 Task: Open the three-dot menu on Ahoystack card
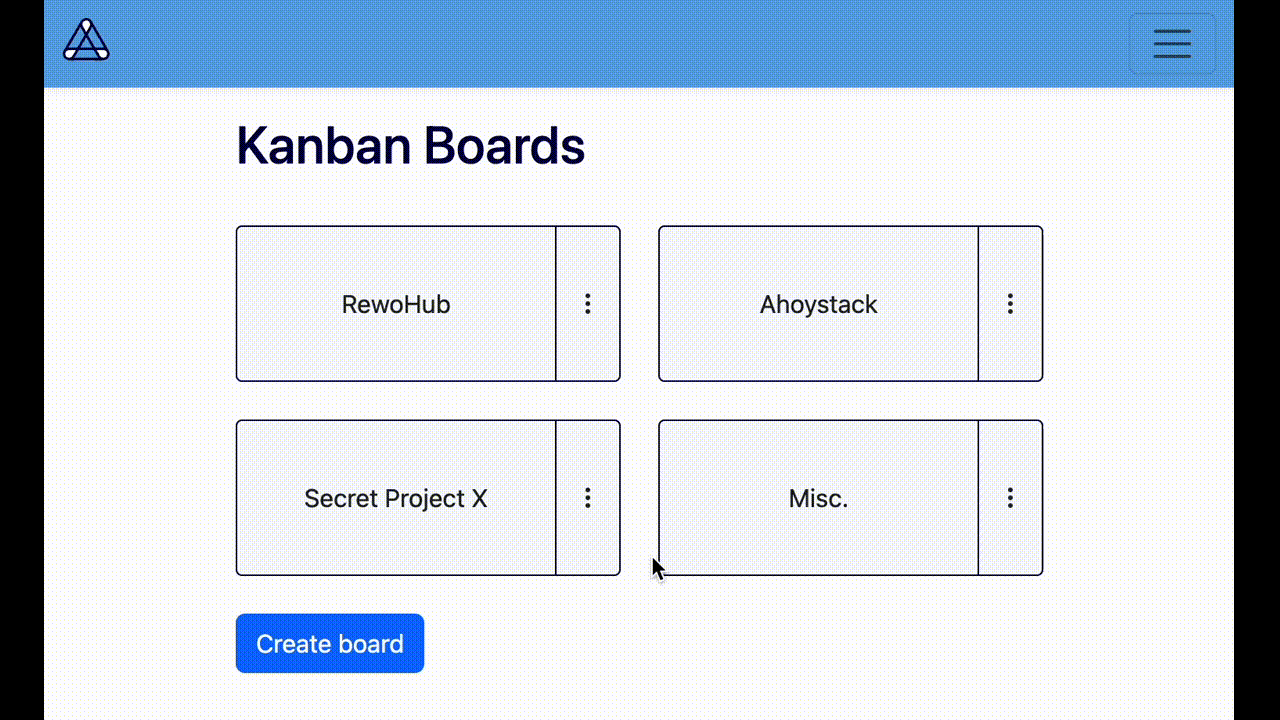pos(1010,304)
